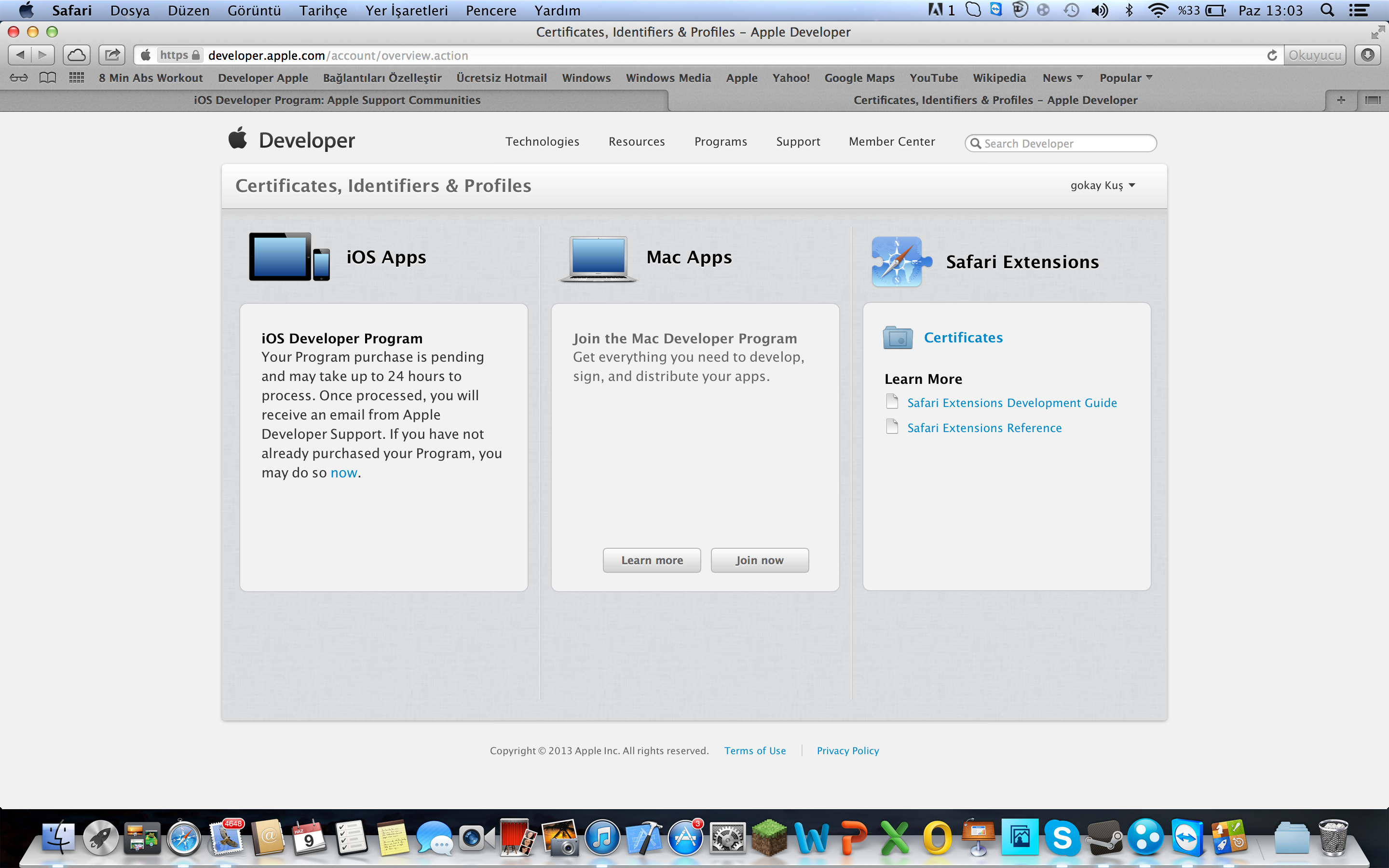Screen dimensions: 1389x868
Task: Open the Tarihçe menu
Action: pyautogui.click(x=323, y=10)
